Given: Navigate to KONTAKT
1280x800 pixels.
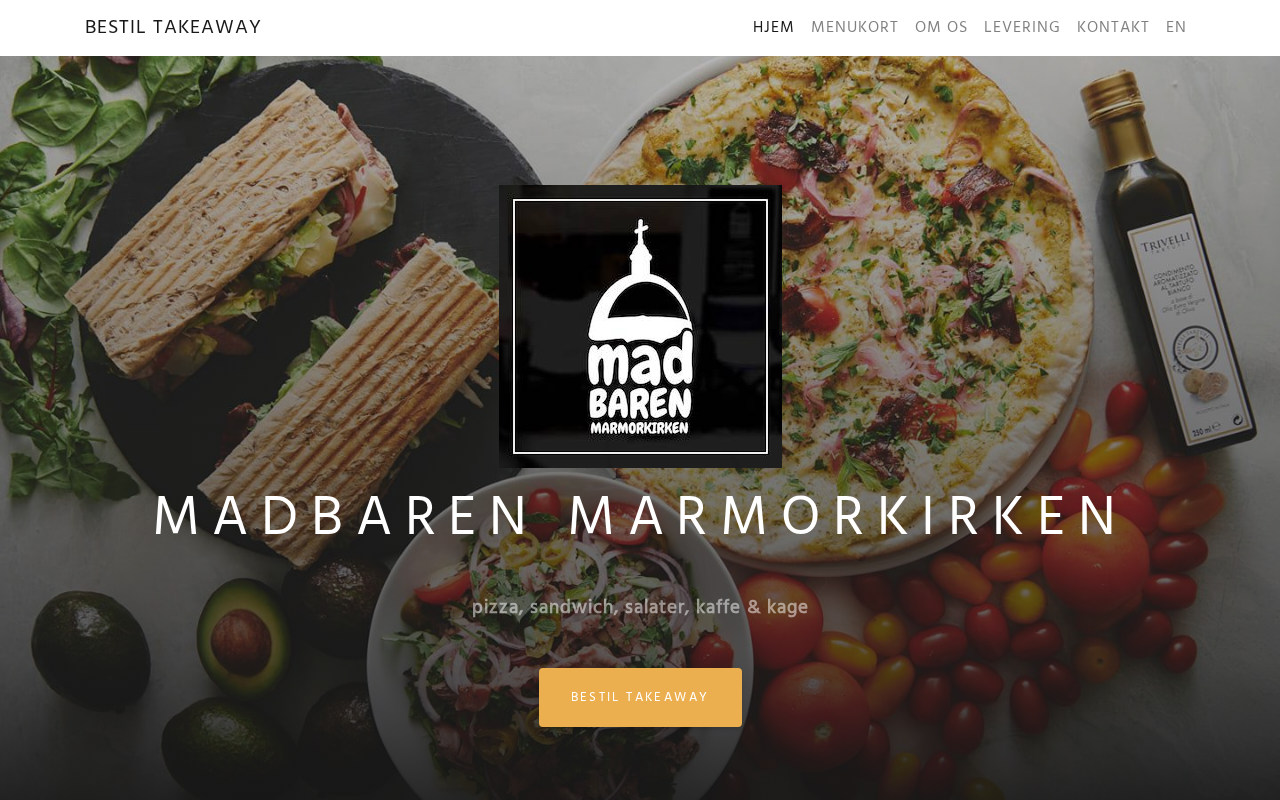Looking at the screenshot, I should [x=1113, y=27].
